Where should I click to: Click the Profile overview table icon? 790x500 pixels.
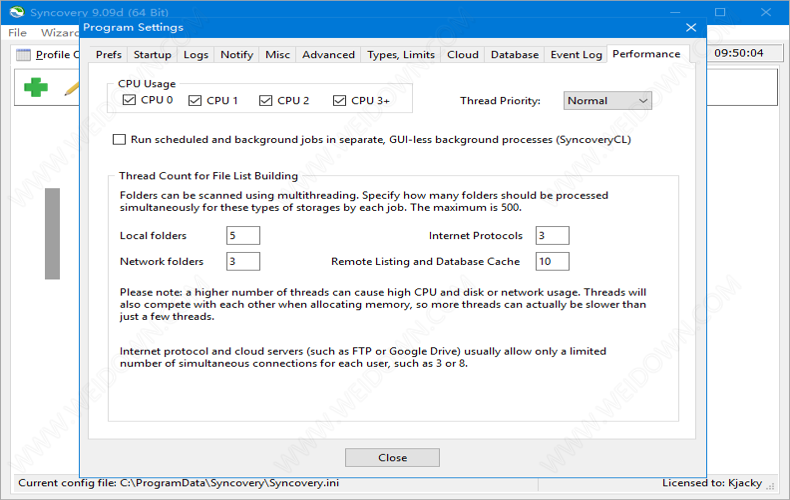click(x=23, y=54)
